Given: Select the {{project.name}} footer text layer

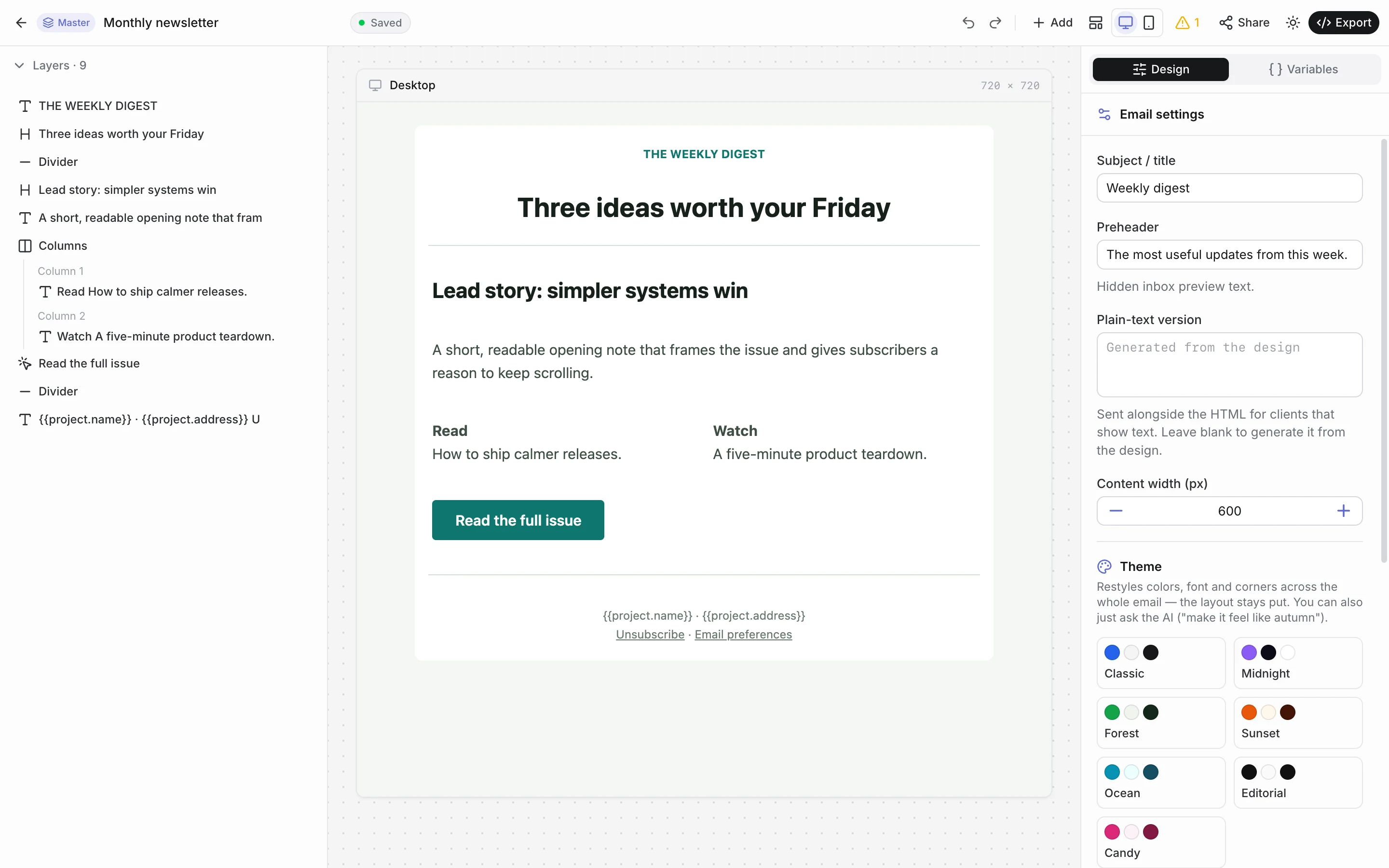Looking at the screenshot, I should [163, 419].
